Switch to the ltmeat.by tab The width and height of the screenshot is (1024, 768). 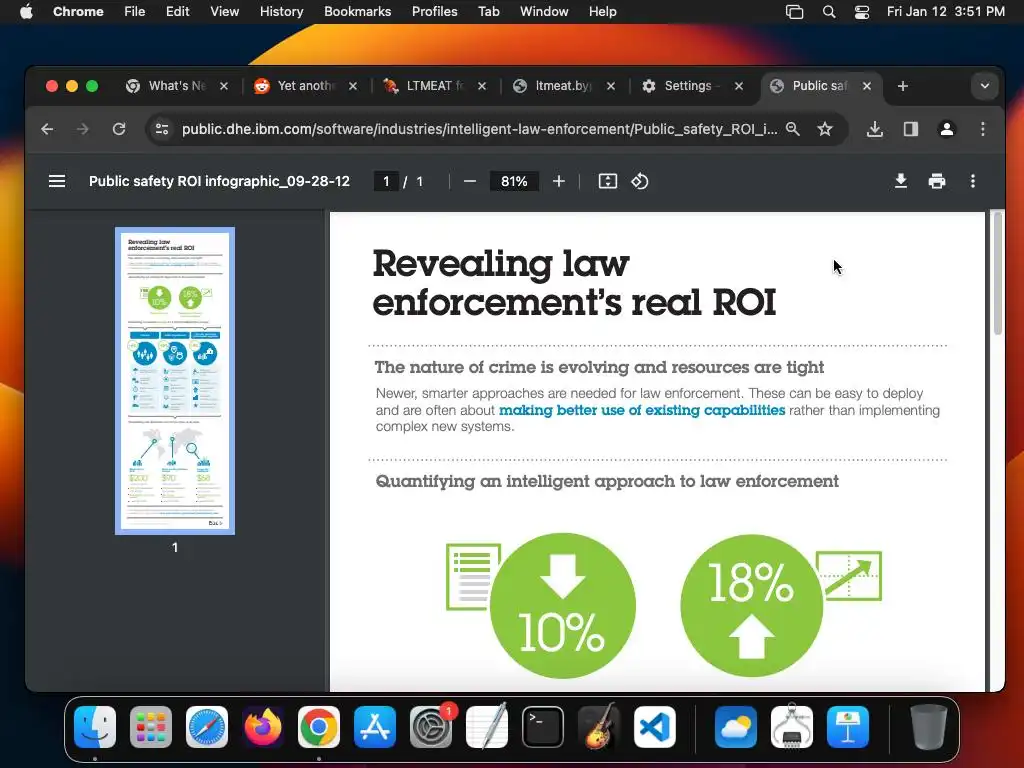point(563,86)
